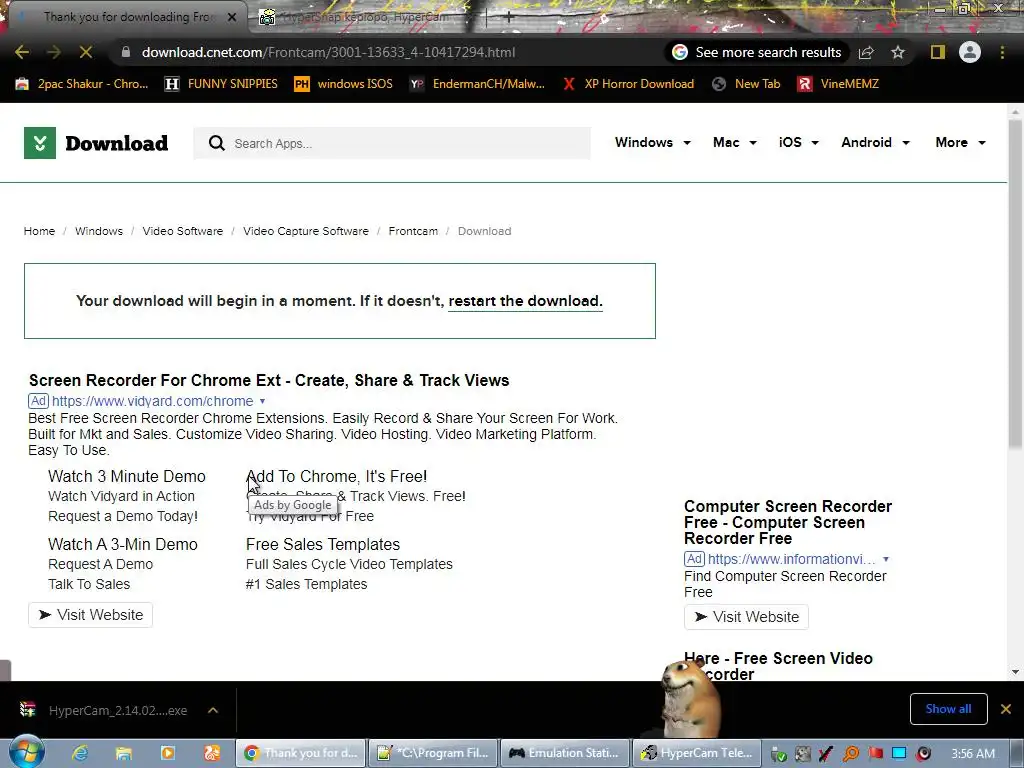
Task: Open the informationvi ad URL
Action: (792, 559)
